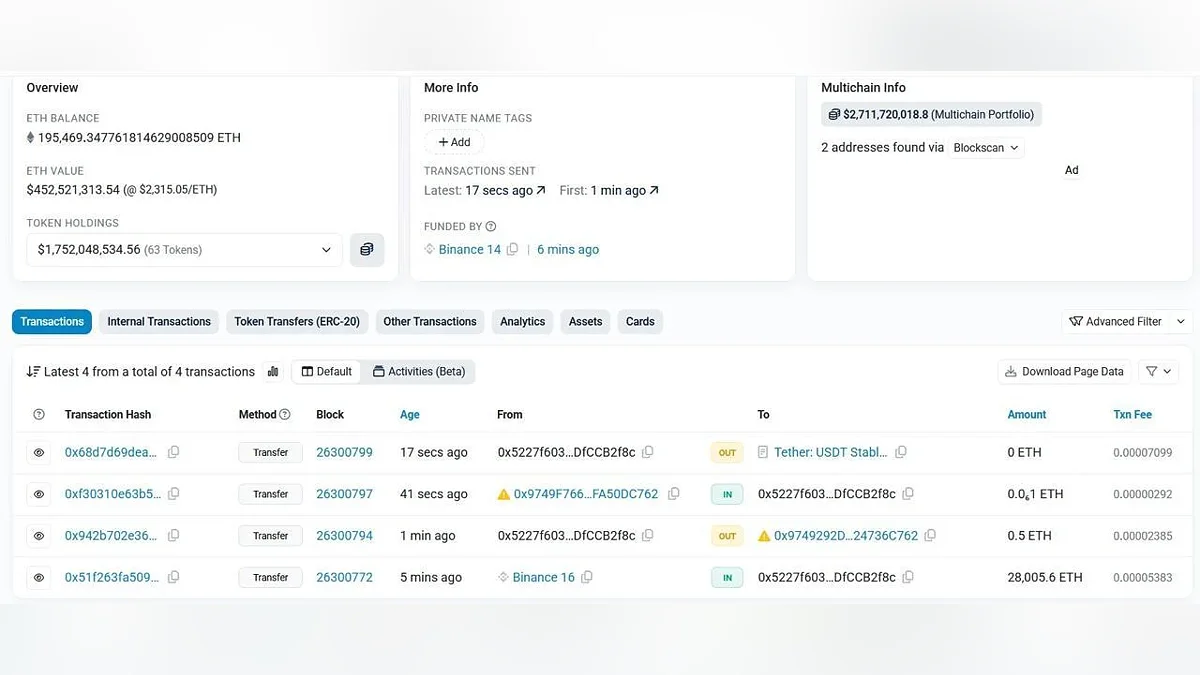
Task: Copy transaction hash 0xf30310e63b5
Action: click(174, 494)
